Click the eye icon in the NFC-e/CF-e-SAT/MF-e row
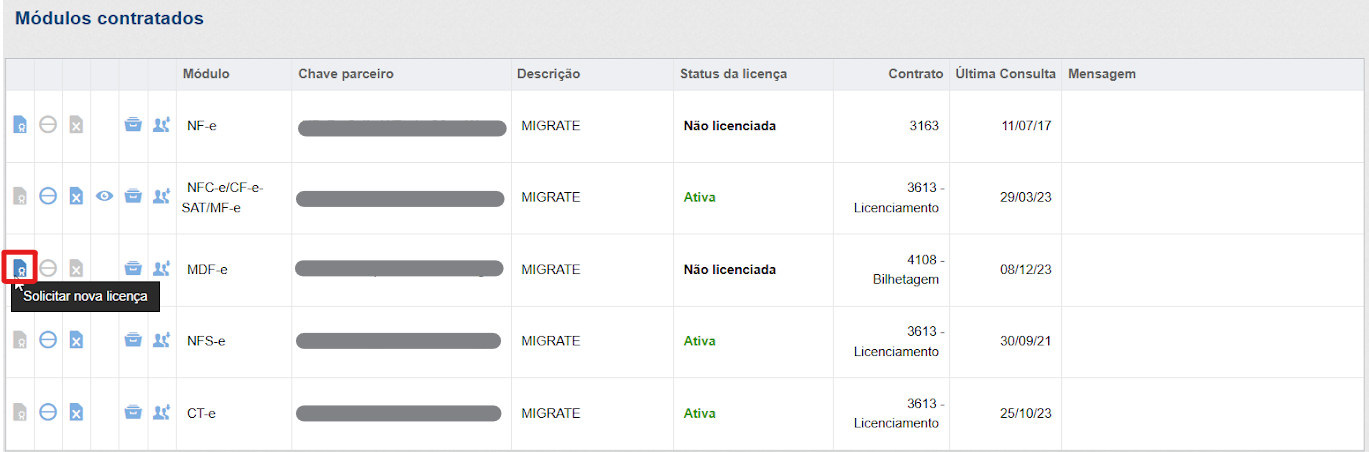This screenshot has width=1369, height=452. click(104, 197)
